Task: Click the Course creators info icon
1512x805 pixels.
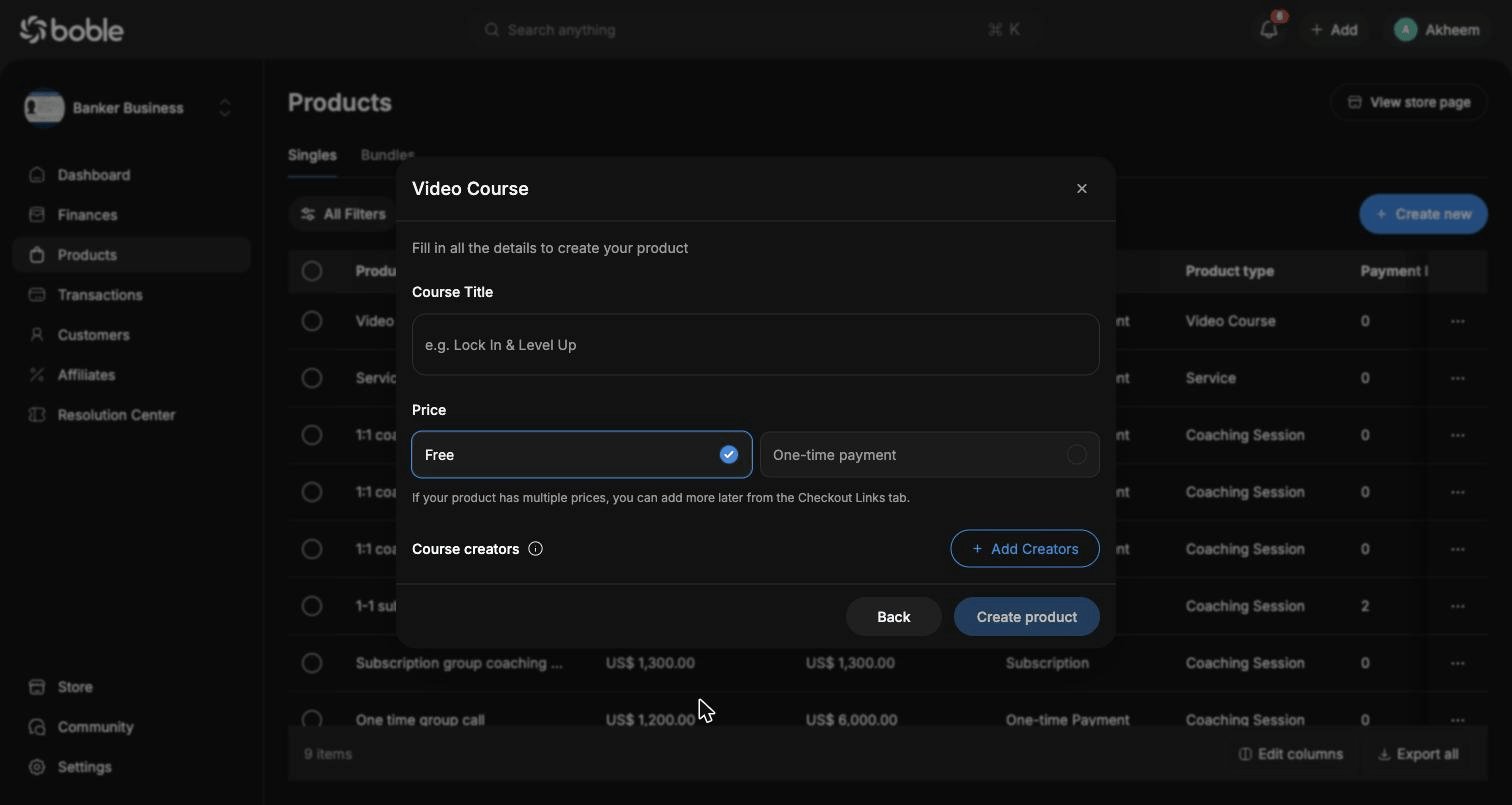Action: click(x=535, y=549)
